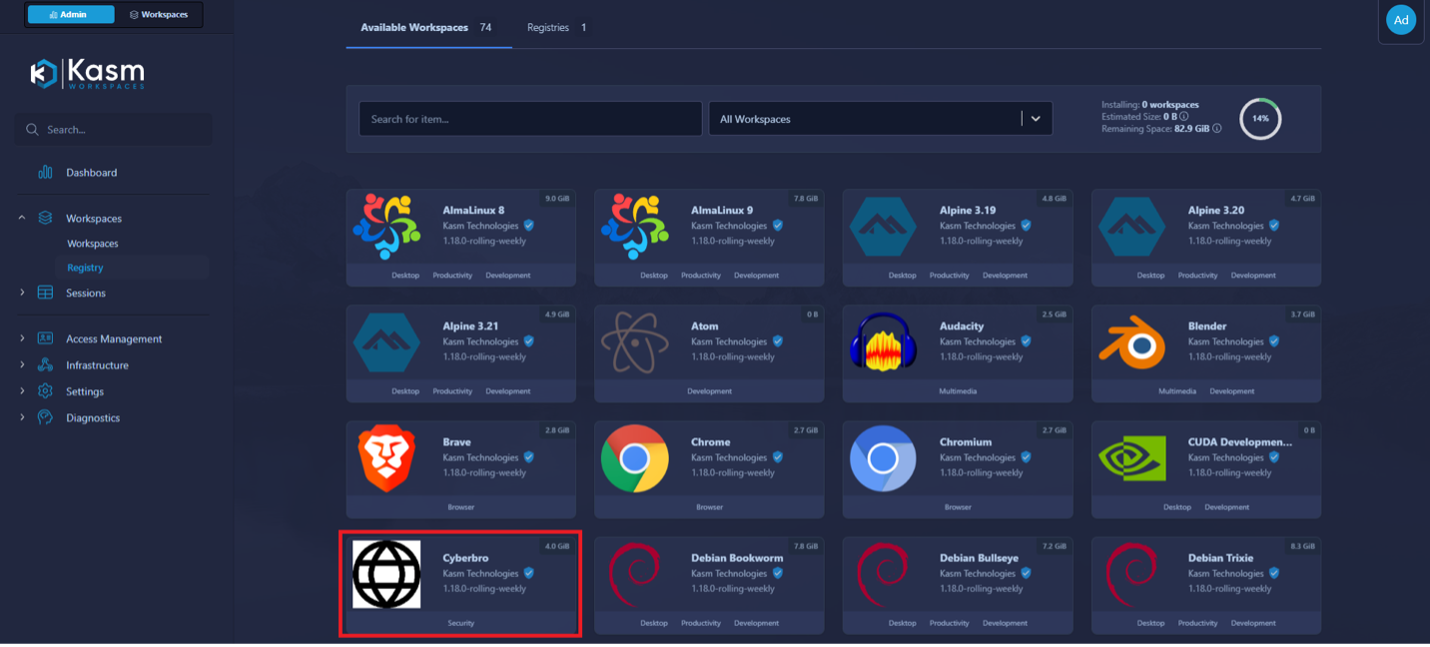Image resolution: width=1430 pixels, height=647 pixels.
Task: Switch to Workspaces mode toggle
Action: (159, 15)
